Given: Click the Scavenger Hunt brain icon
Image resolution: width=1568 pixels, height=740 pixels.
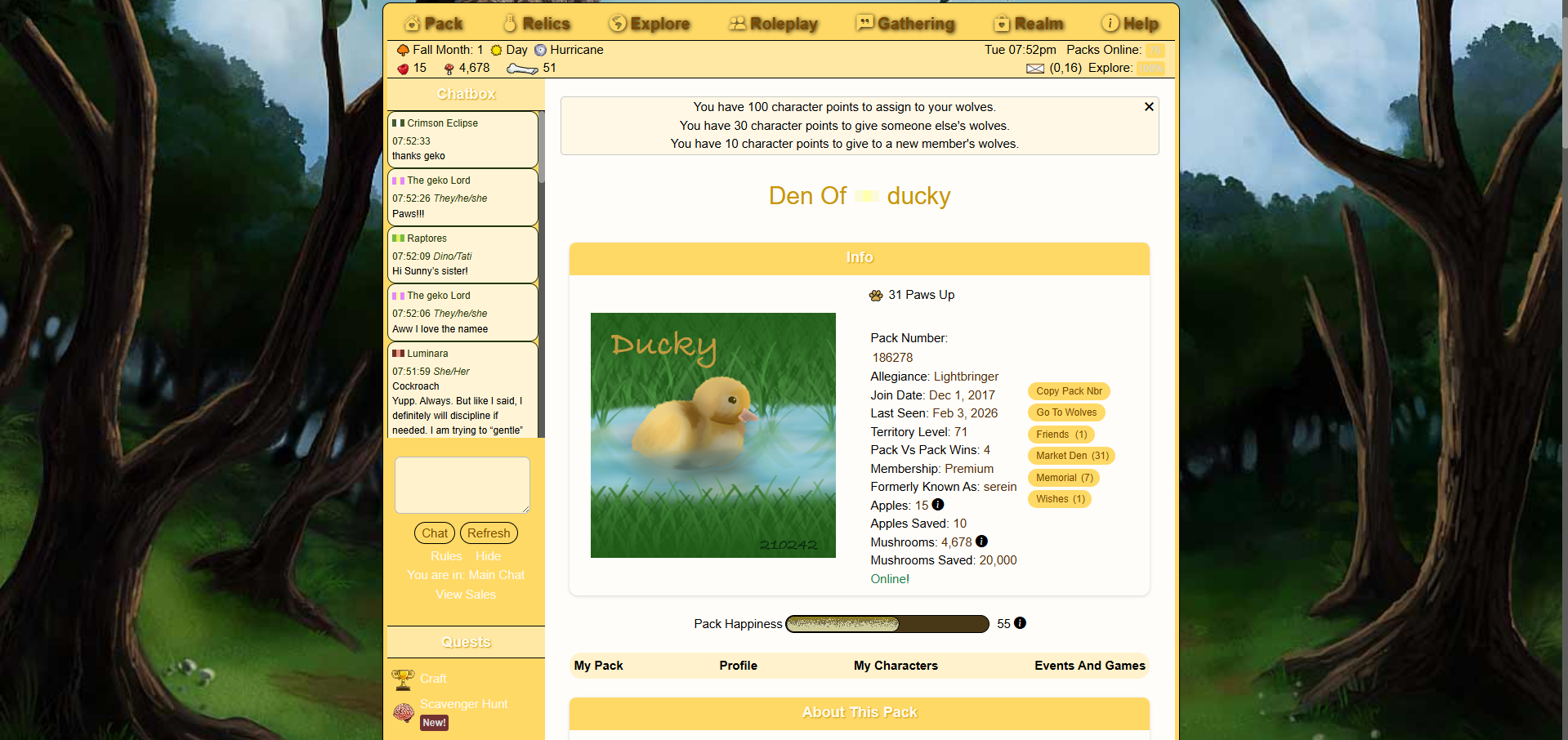Looking at the screenshot, I should click(404, 712).
